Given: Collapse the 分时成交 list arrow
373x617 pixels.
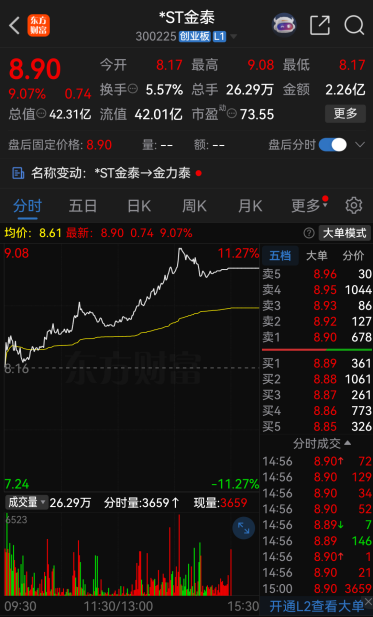Looking at the screenshot, I should [347, 443].
